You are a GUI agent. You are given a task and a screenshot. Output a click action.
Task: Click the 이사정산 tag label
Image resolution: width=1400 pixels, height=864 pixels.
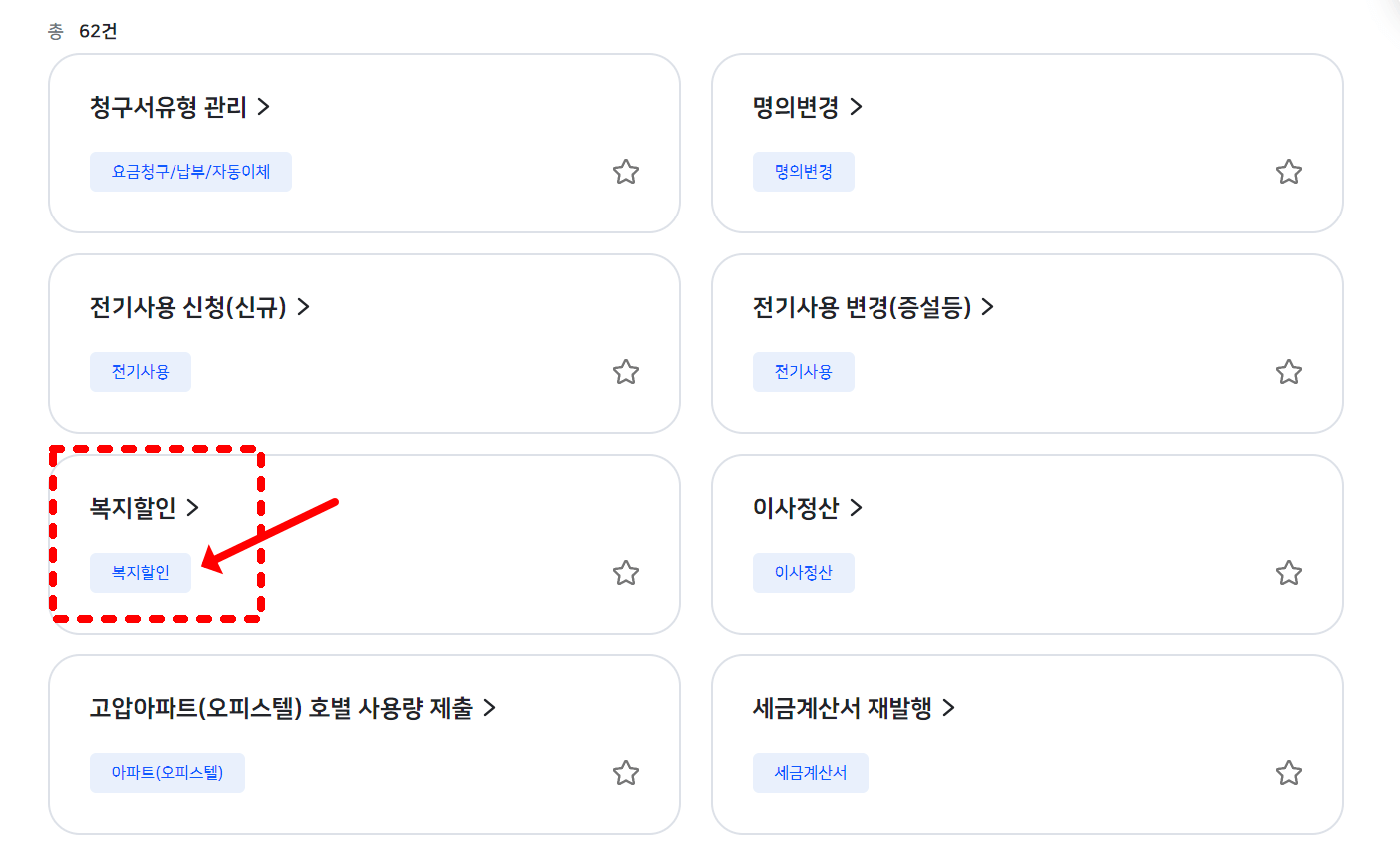[x=804, y=572]
